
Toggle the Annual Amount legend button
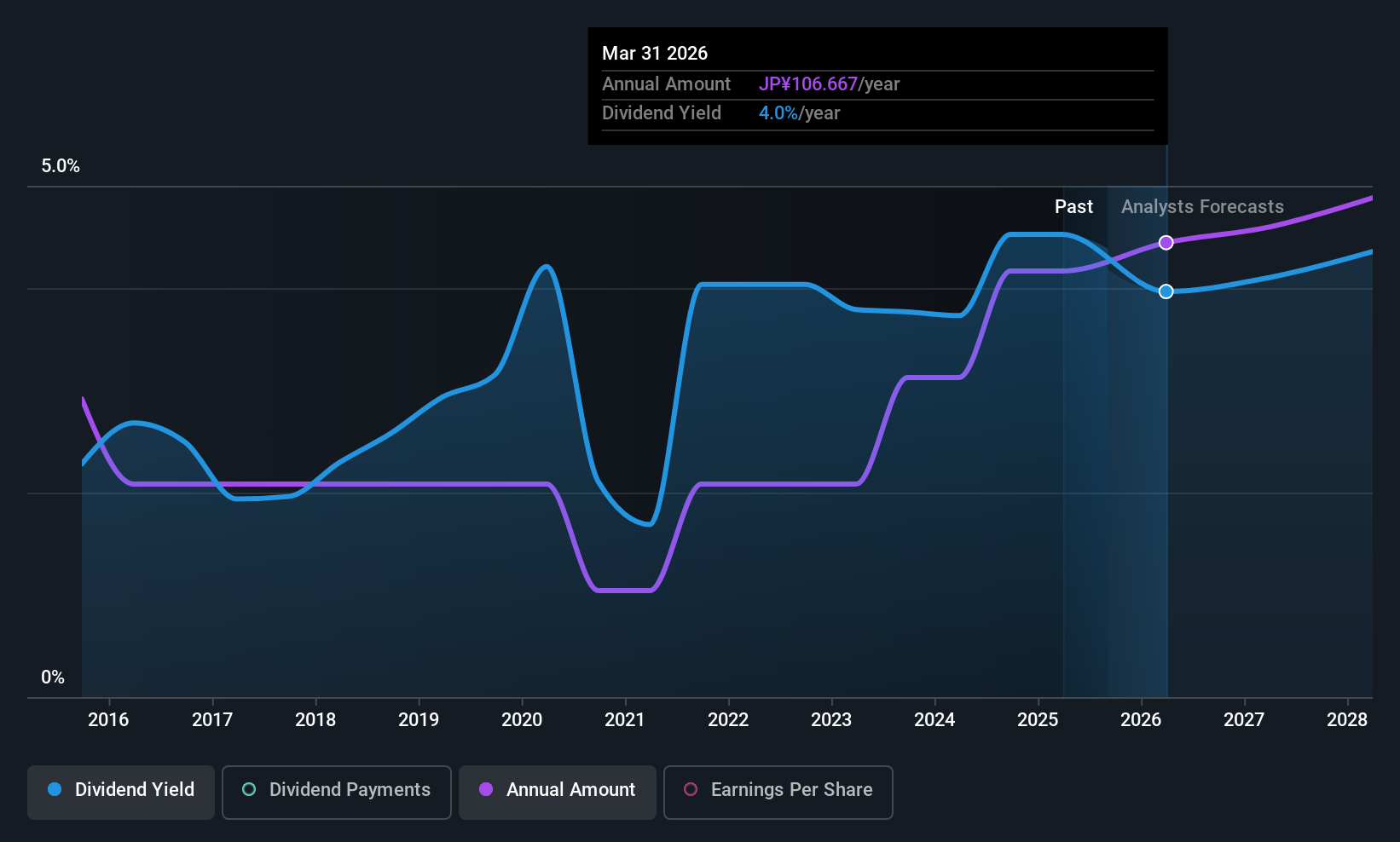pyautogui.click(x=558, y=792)
